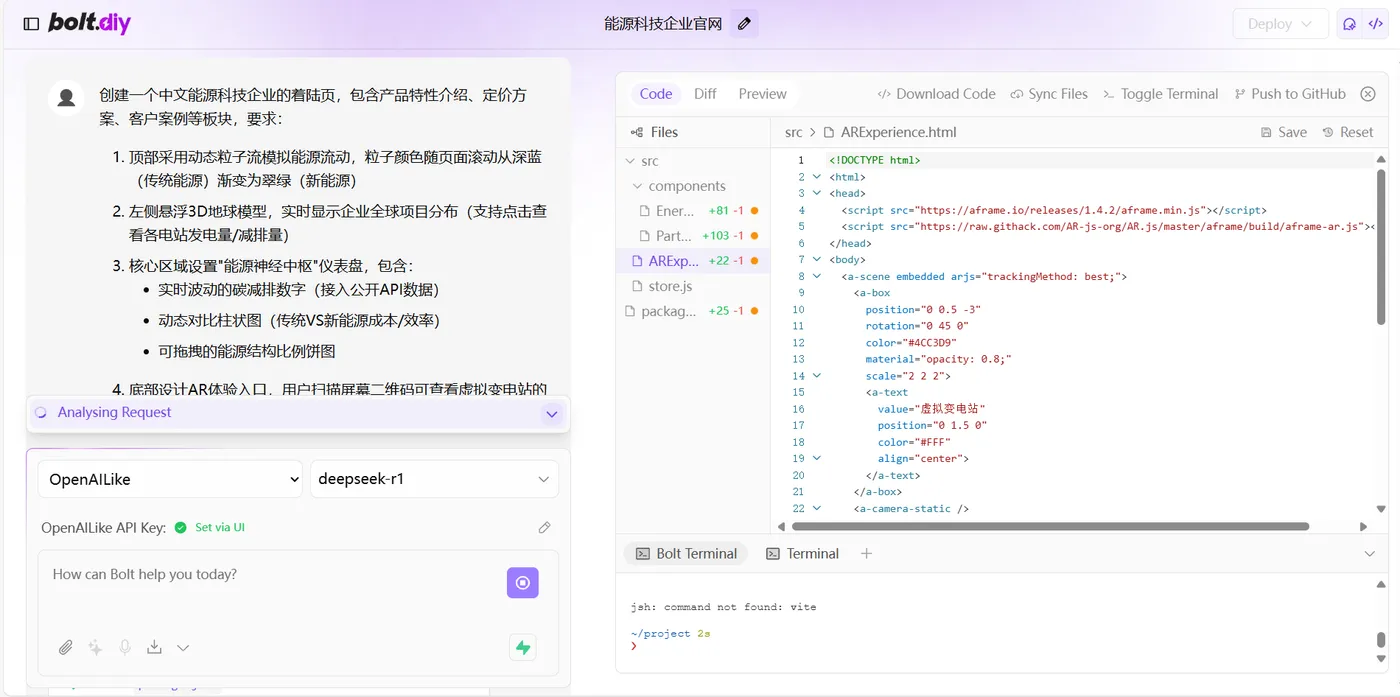The image size is (1400, 697).
Task: Click the bolt.diy logo
Action: [x=90, y=23]
